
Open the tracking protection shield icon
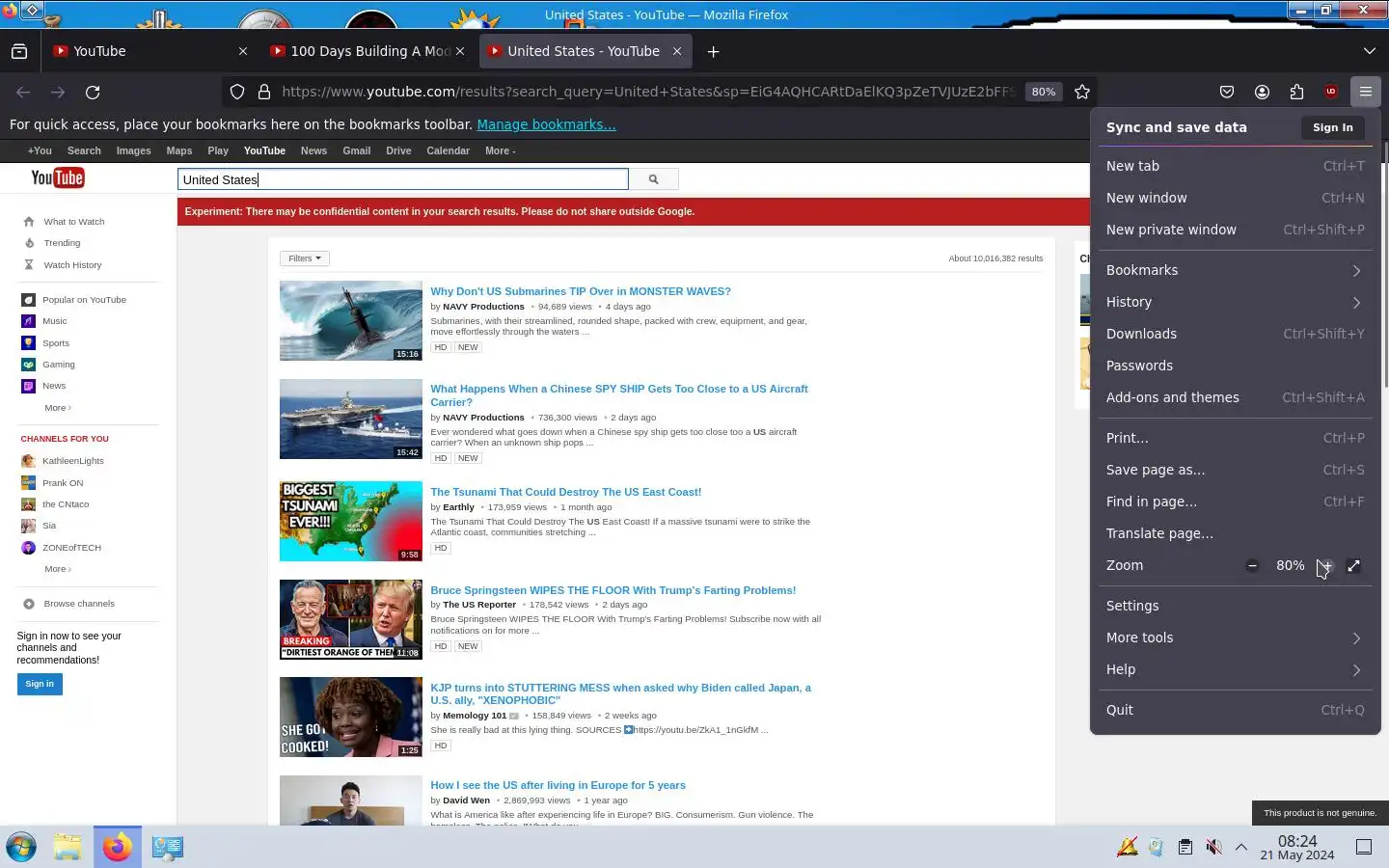(x=237, y=92)
